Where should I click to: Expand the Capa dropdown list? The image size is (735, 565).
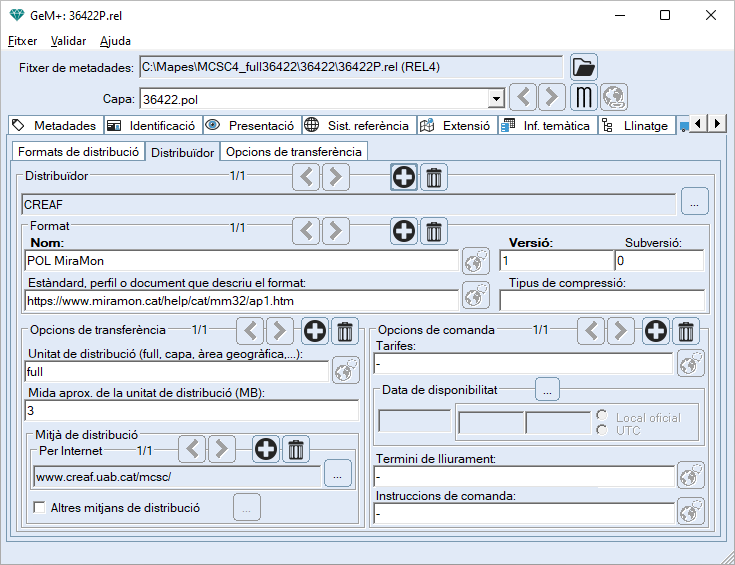click(495, 99)
